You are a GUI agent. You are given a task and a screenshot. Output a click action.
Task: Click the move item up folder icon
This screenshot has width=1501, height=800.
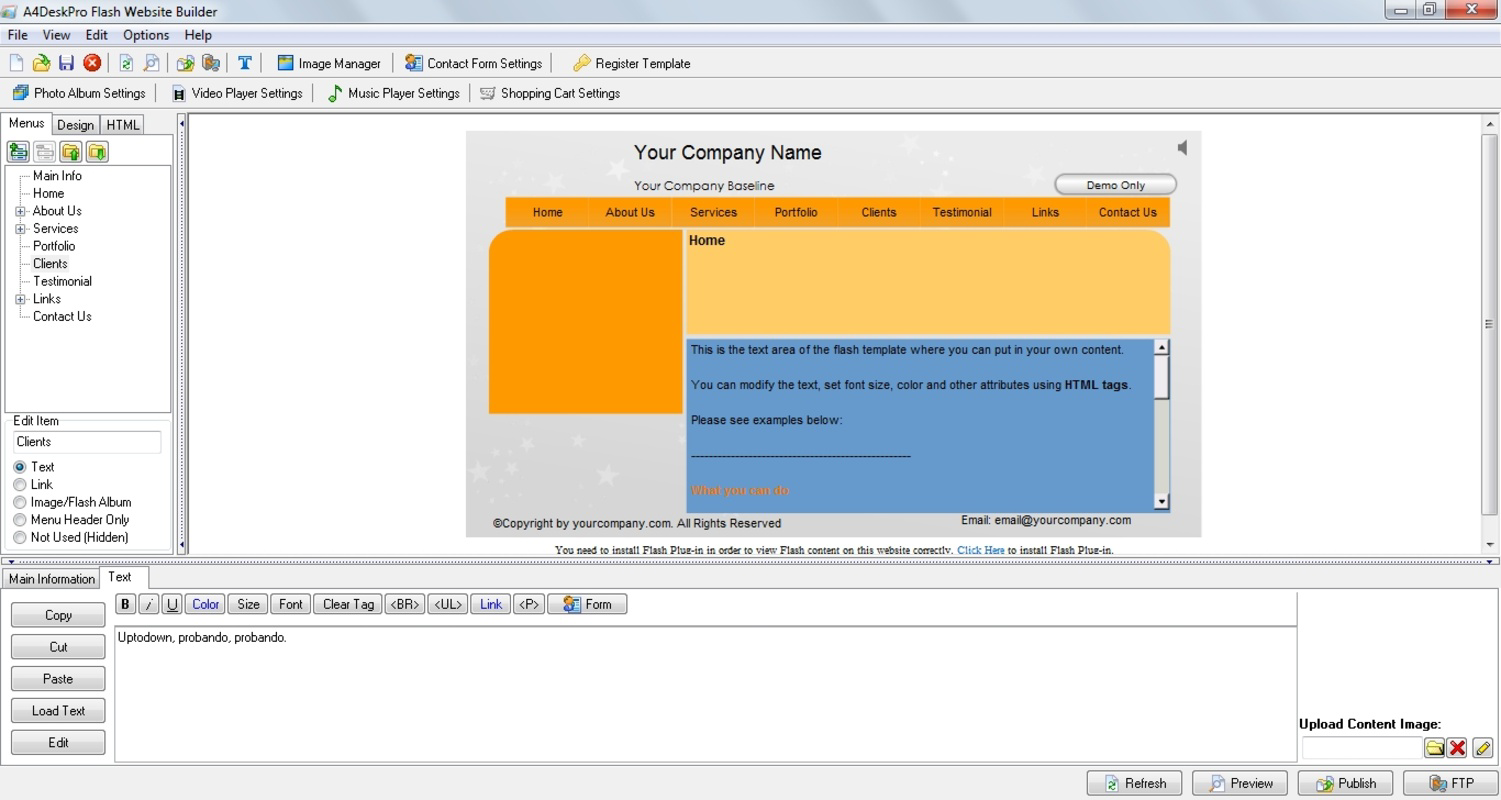[x=70, y=152]
